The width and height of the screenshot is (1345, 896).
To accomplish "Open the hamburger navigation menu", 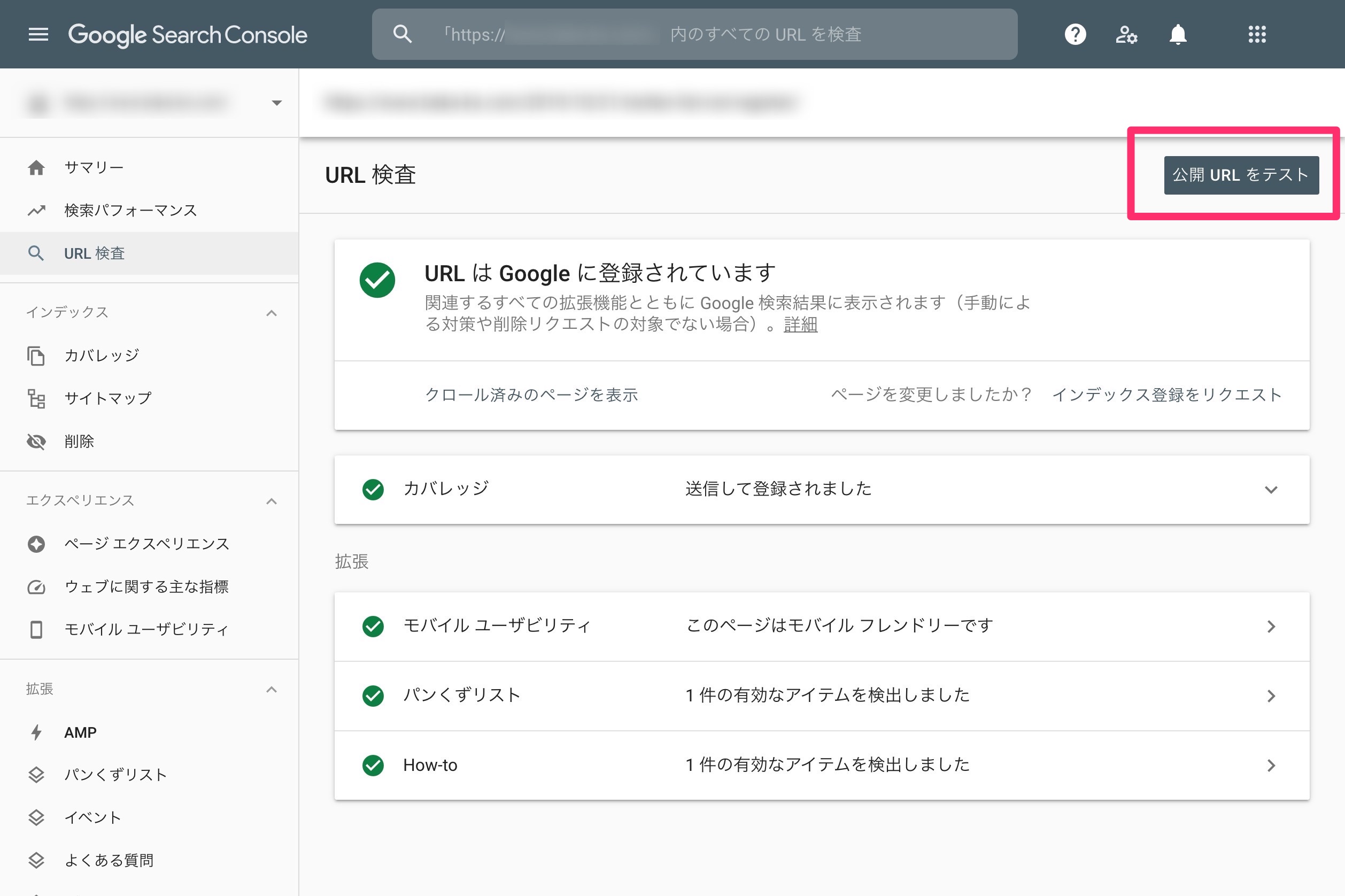I will pyautogui.click(x=38, y=34).
